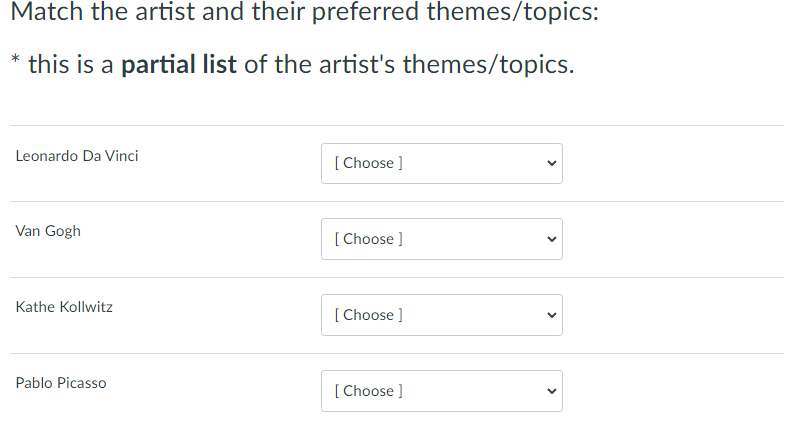Click the bold "partial list" text

pyautogui.click(x=179, y=66)
